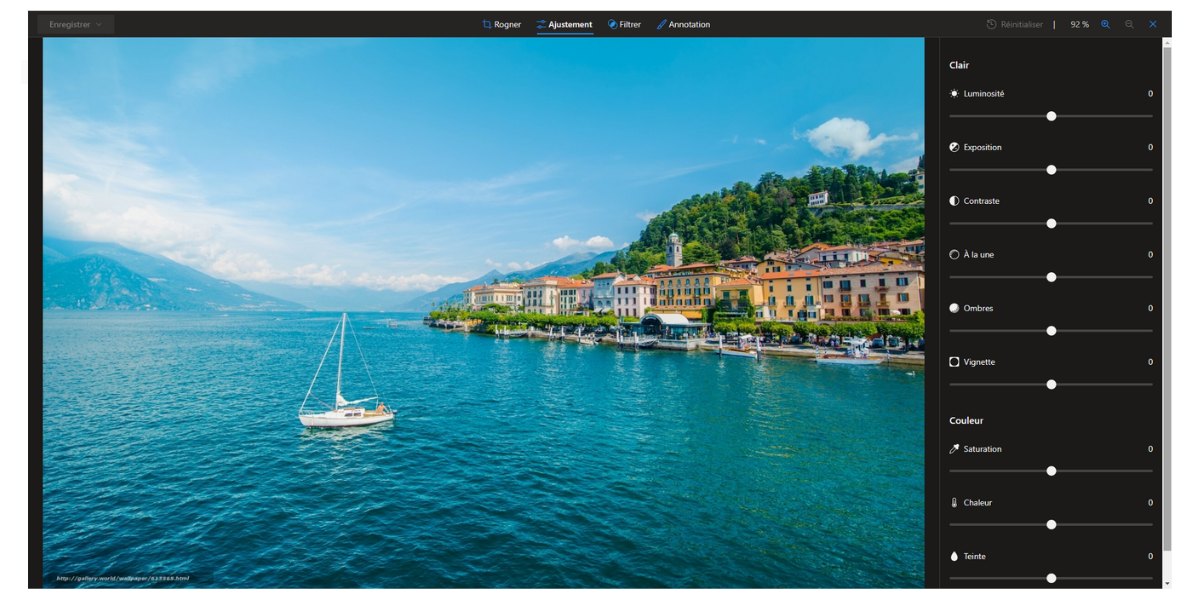Click the À la une circle icon
Screen dimensions: 1200x600
tap(954, 254)
